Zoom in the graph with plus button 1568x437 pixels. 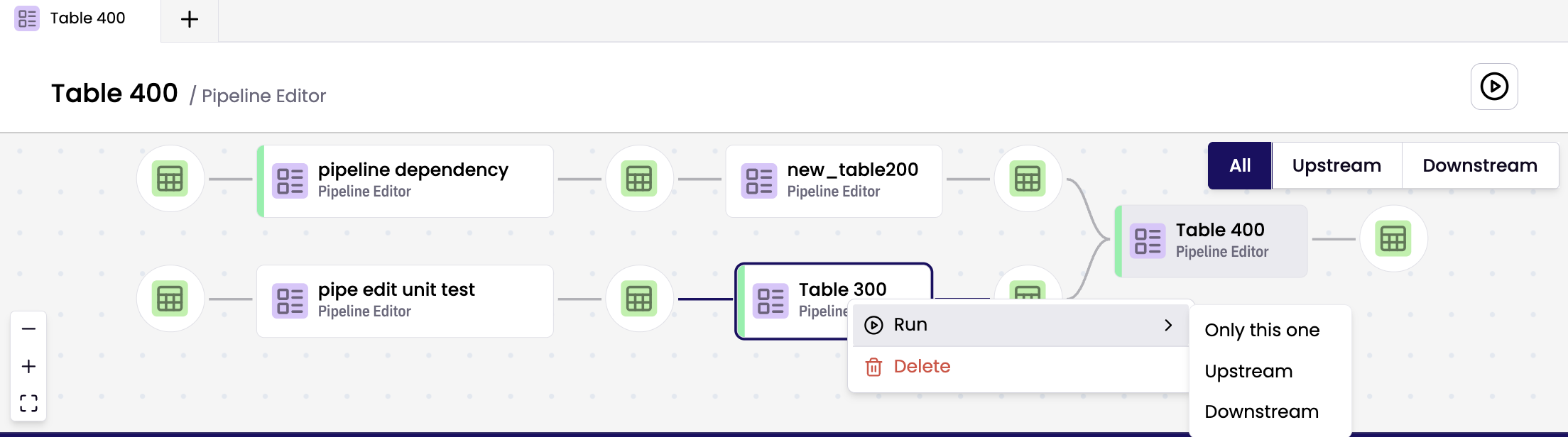(x=28, y=366)
